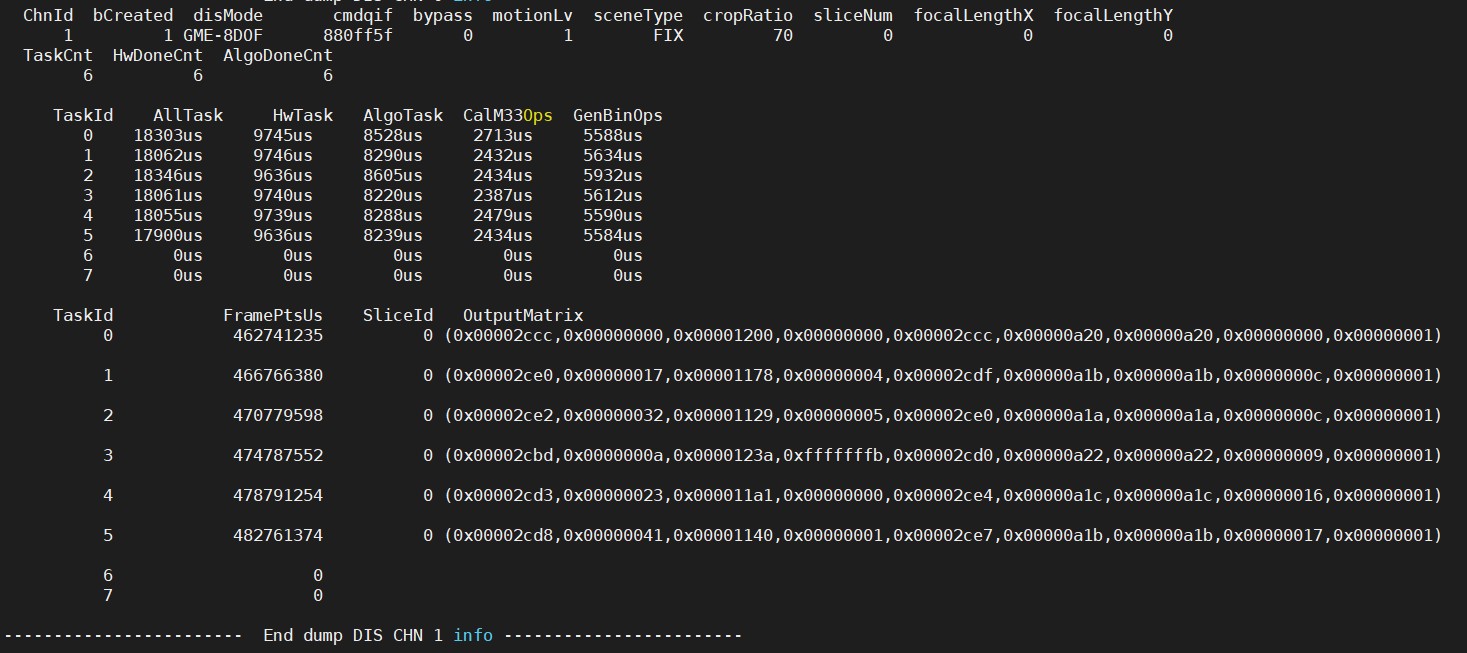Screen dimensions: 1467x653
Task: Click the AlgoDoneCnt header text
Action: [x=277, y=55]
